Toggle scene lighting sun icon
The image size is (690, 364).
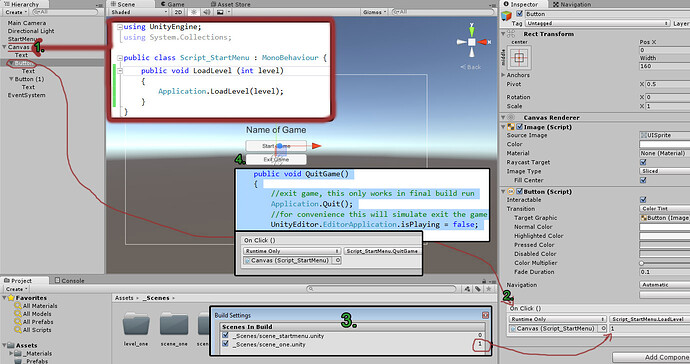point(194,12)
